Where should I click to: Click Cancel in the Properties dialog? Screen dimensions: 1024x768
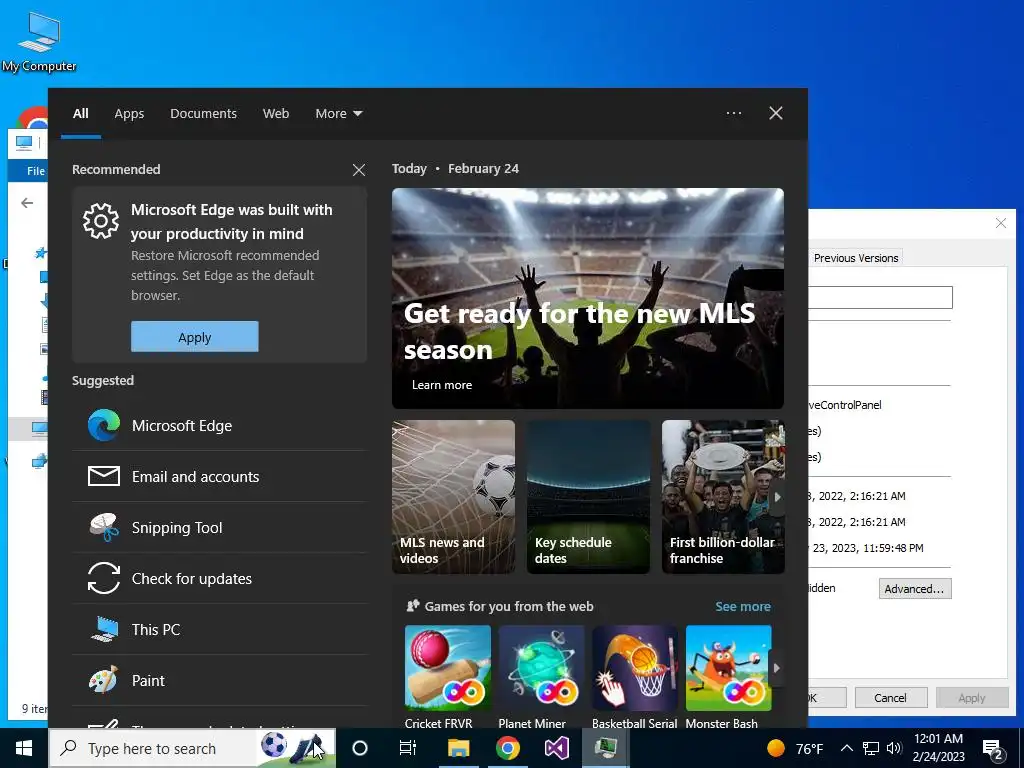pyautogui.click(x=890, y=697)
